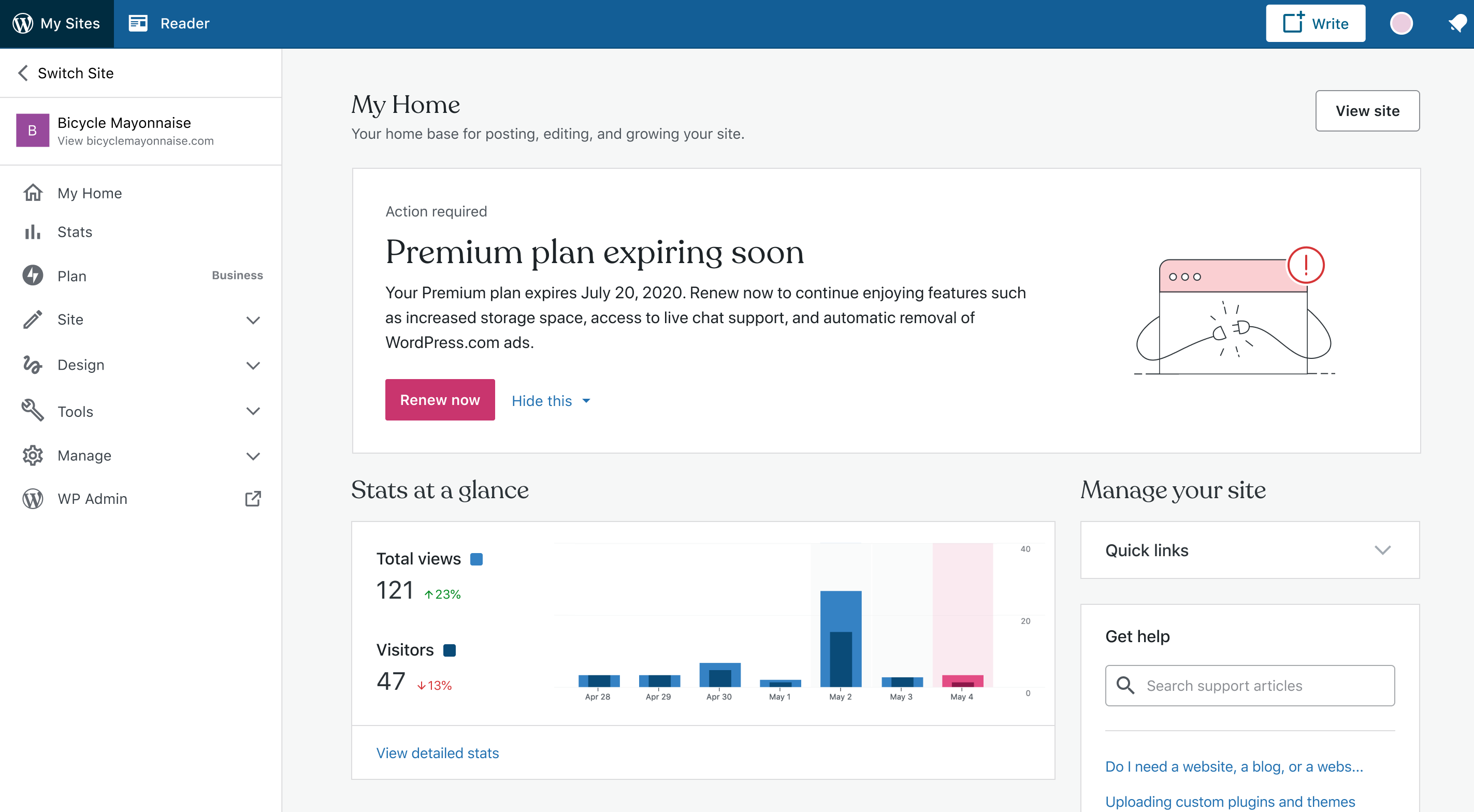Click the Stats bar chart icon
1474x812 pixels.
pyautogui.click(x=33, y=232)
